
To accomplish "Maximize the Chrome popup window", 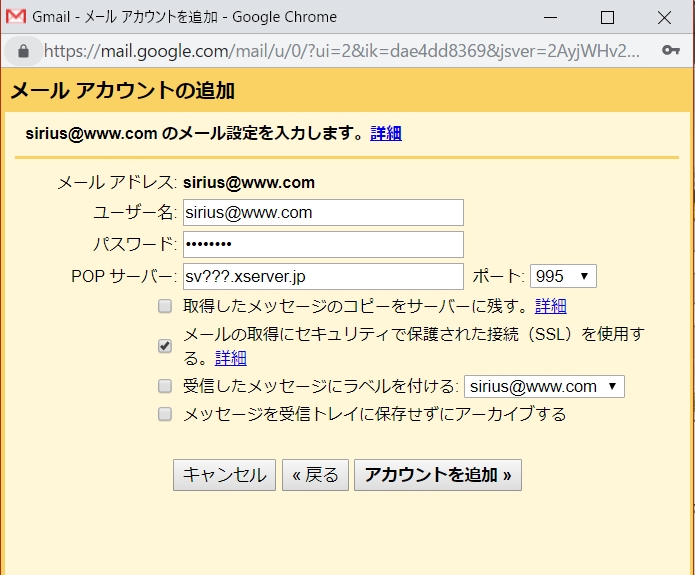I will coord(607,17).
